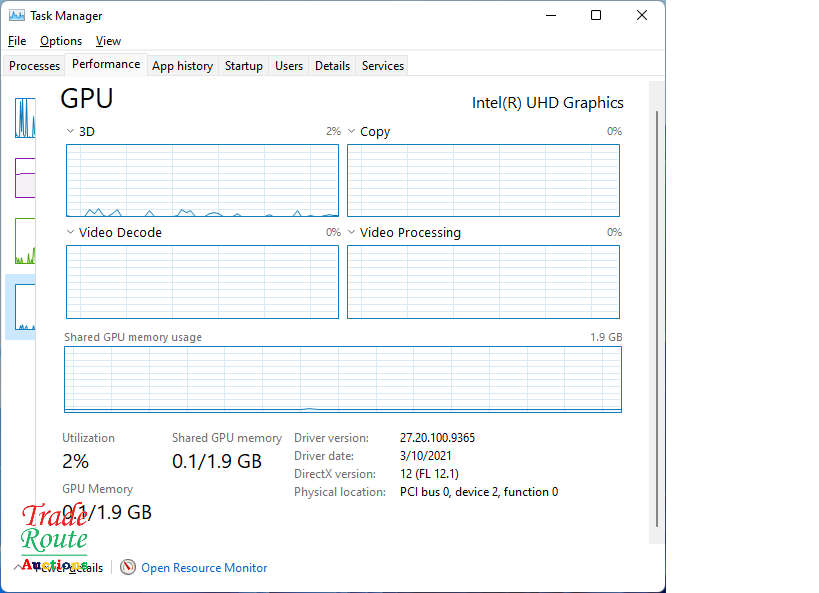The width and height of the screenshot is (819, 593).
Task: Open the 3D engine dropdown
Action: tap(70, 131)
